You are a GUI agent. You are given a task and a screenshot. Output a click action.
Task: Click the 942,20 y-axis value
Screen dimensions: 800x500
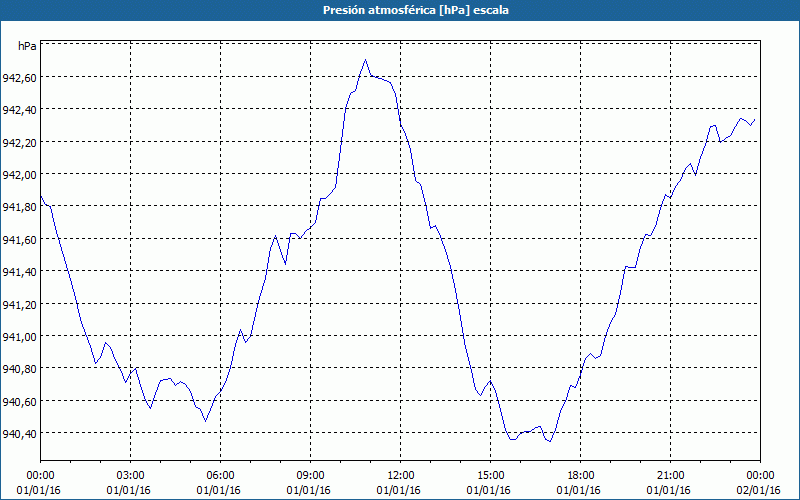coord(19,142)
